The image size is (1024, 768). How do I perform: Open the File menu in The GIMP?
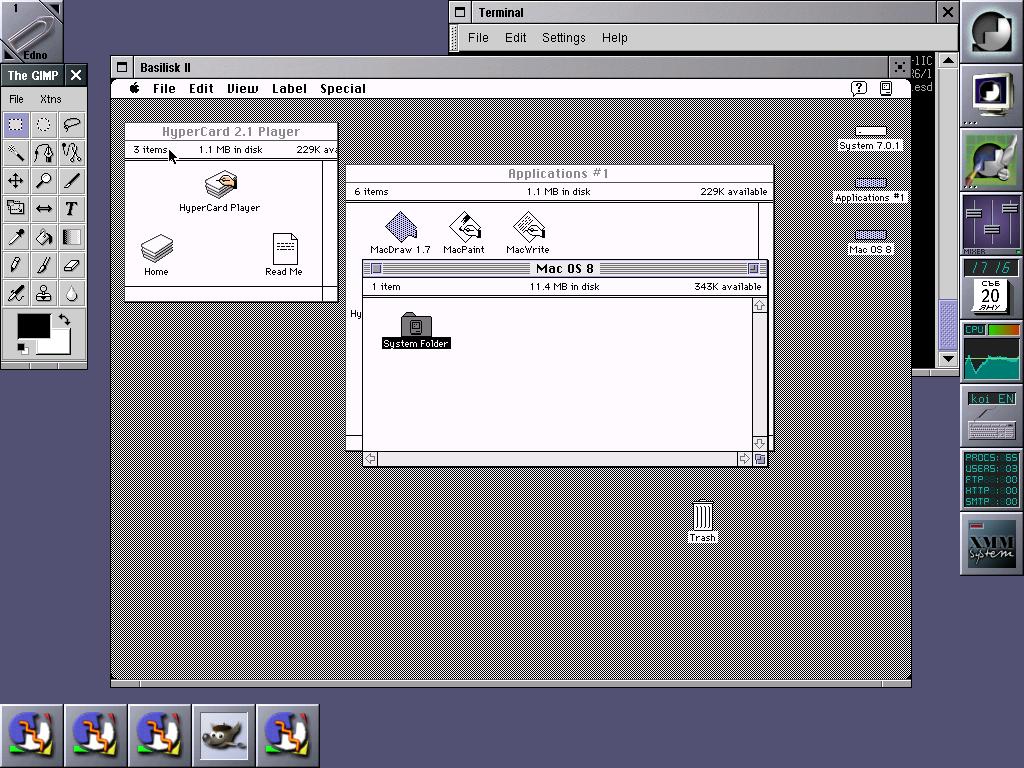pos(16,99)
